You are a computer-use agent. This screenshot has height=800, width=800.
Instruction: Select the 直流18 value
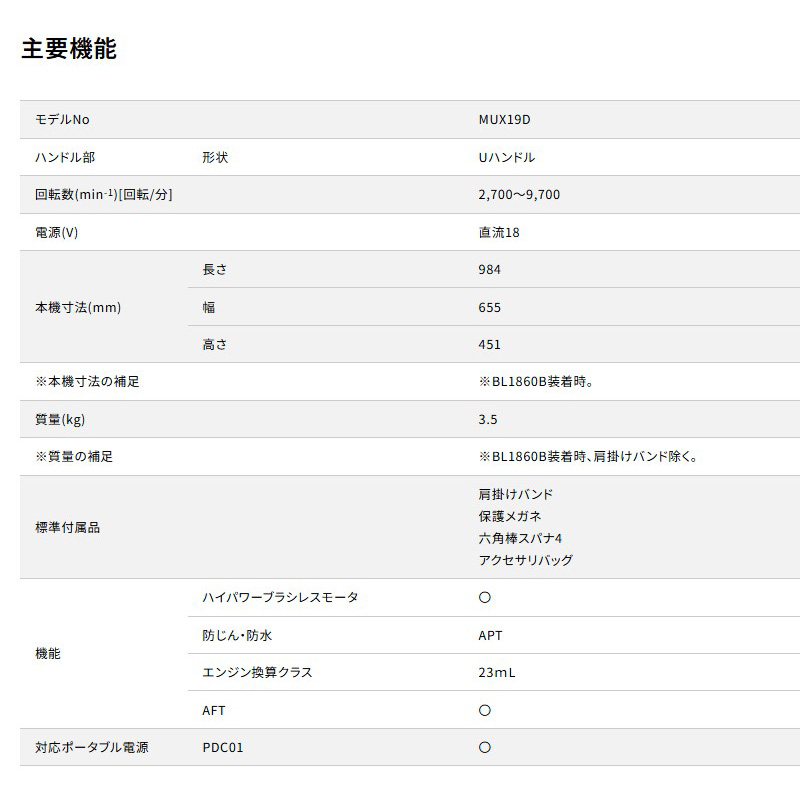point(498,232)
